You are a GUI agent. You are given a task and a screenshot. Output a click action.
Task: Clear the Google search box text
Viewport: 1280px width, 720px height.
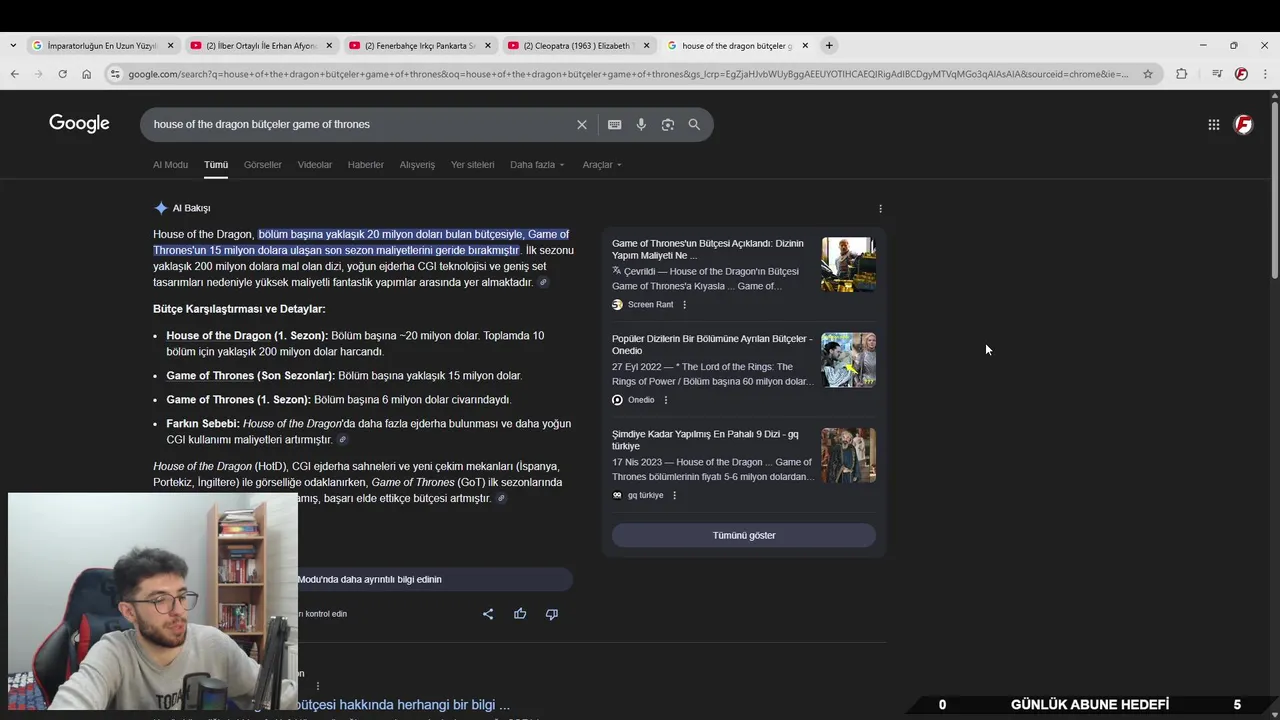[581, 125]
